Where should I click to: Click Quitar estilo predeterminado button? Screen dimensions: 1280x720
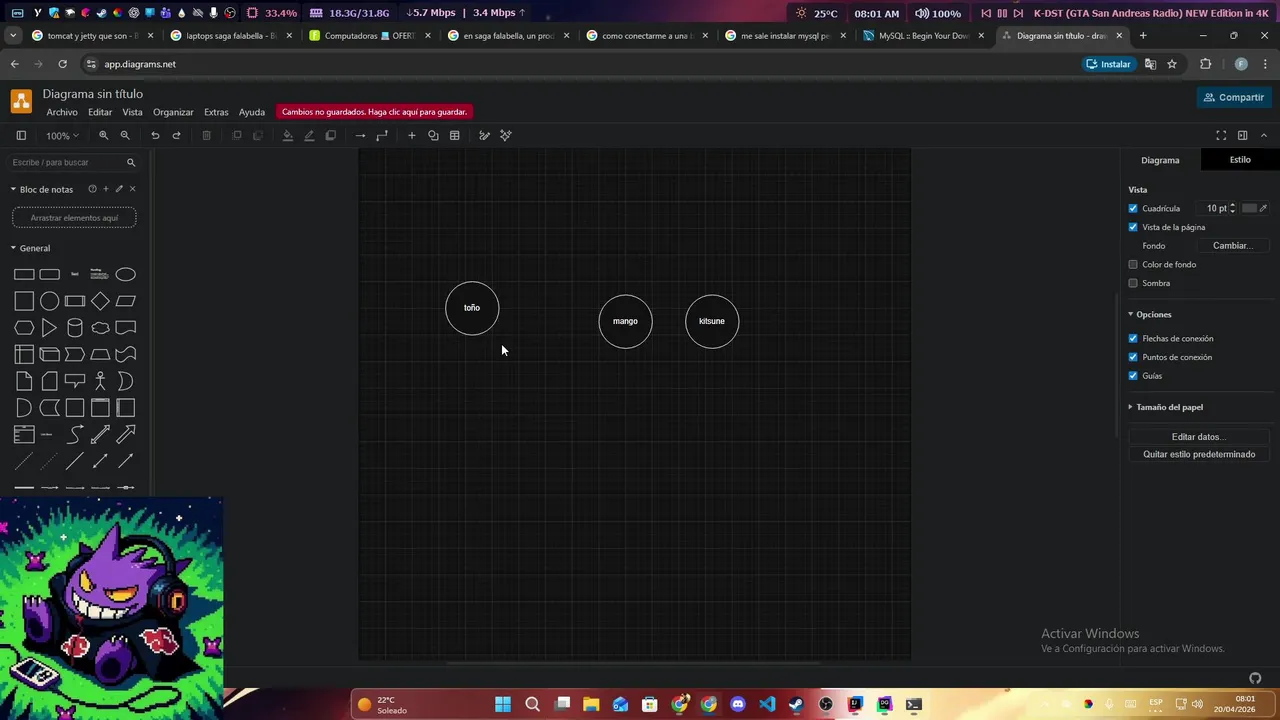1199,454
